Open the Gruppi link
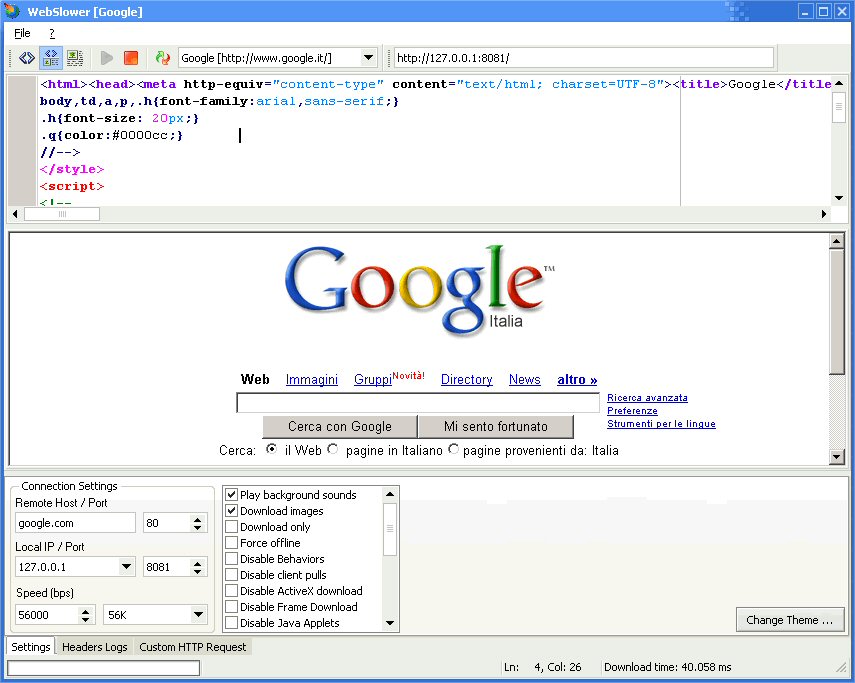Image resolution: width=855 pixels, height=683 pixels. coord(373,379)
